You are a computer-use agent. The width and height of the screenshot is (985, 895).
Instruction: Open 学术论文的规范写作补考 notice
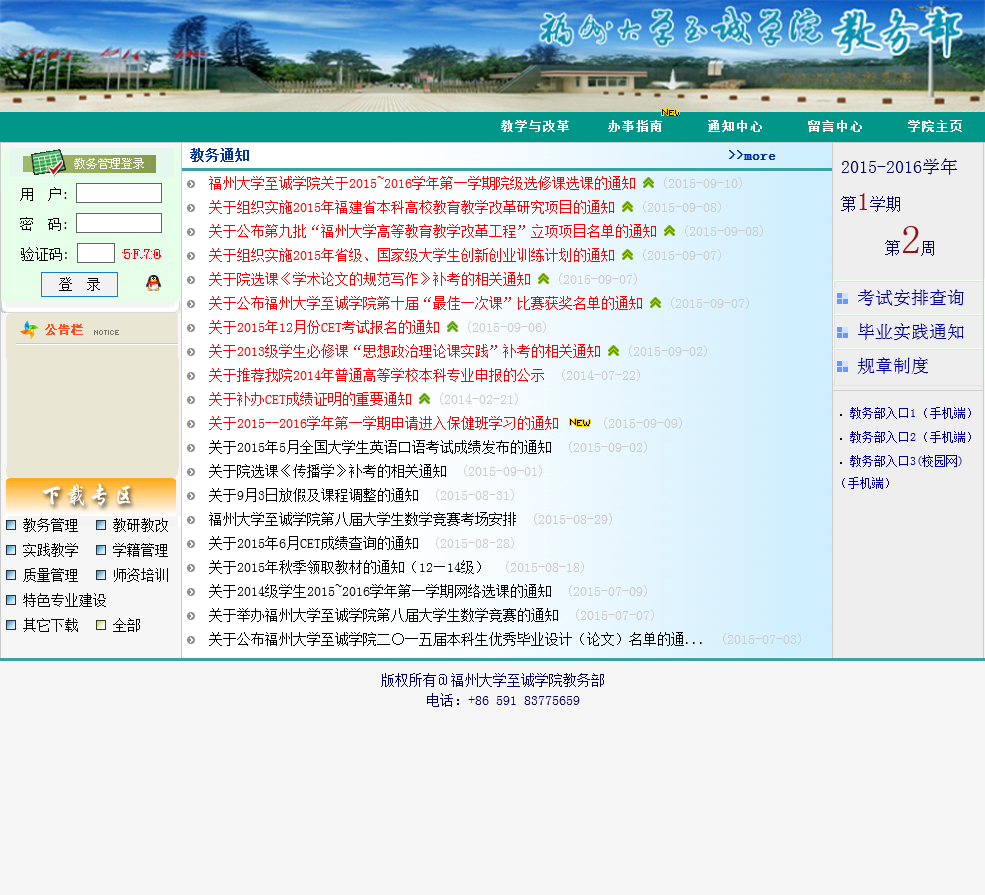pos(369,279)
